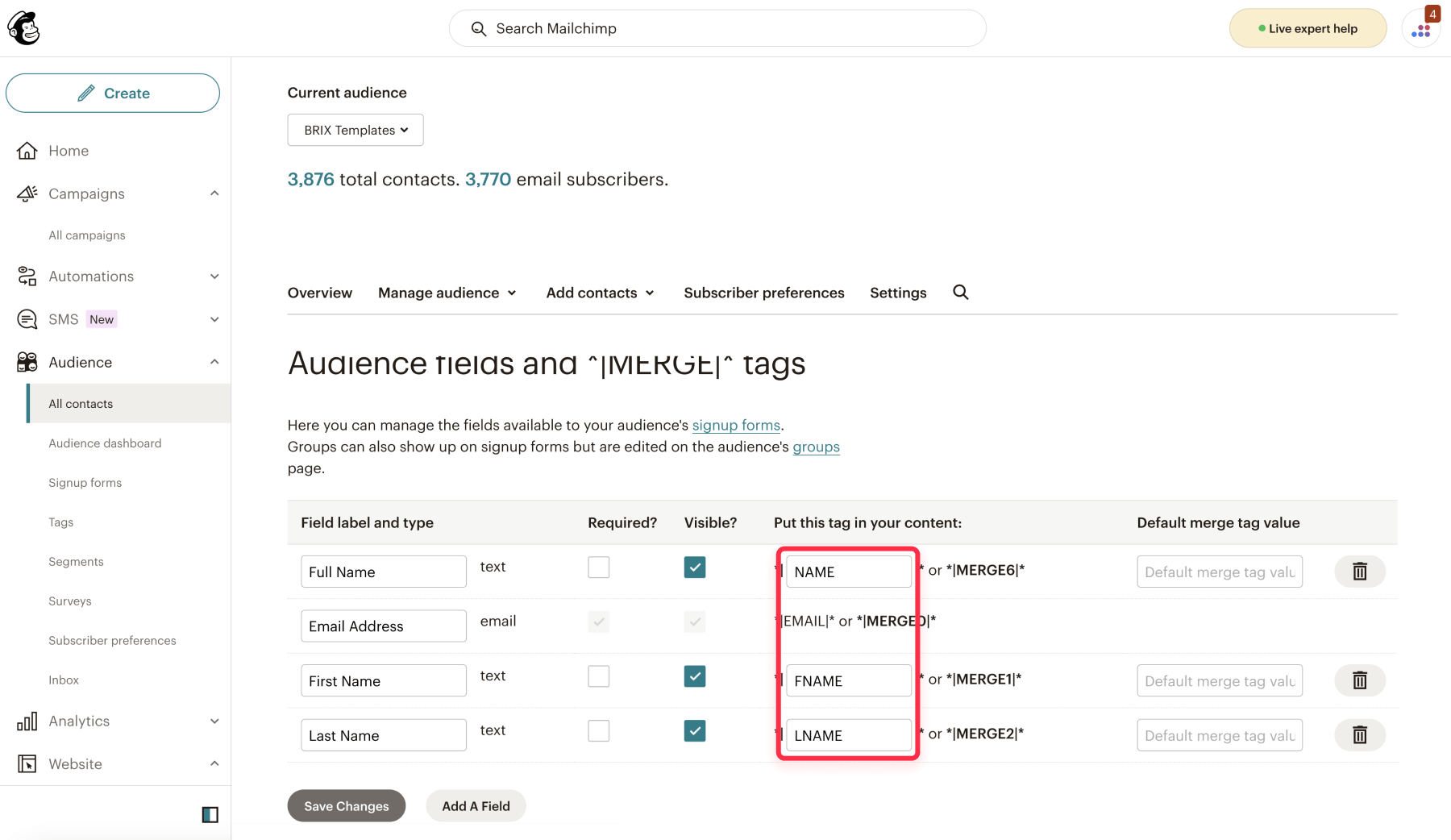
Task: Expand the Analytics section chevron
Action: tap(214, 721)
